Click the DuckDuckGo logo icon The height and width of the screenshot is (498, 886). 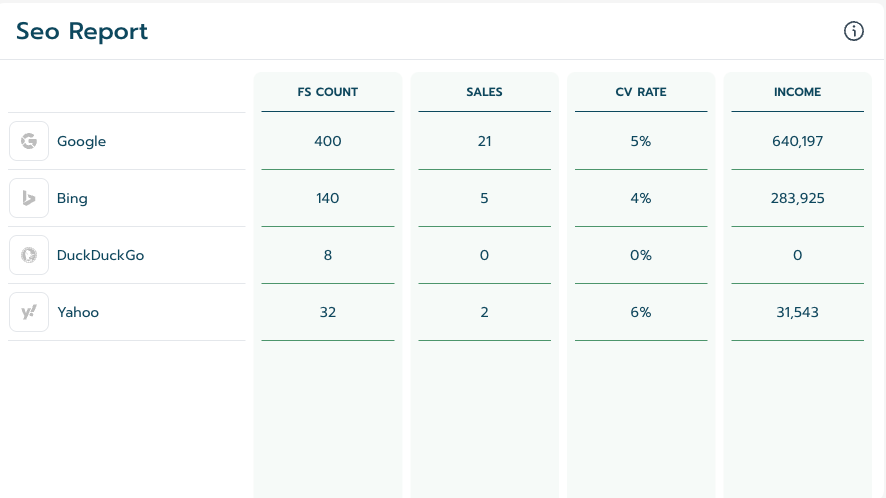coord(29,255)
